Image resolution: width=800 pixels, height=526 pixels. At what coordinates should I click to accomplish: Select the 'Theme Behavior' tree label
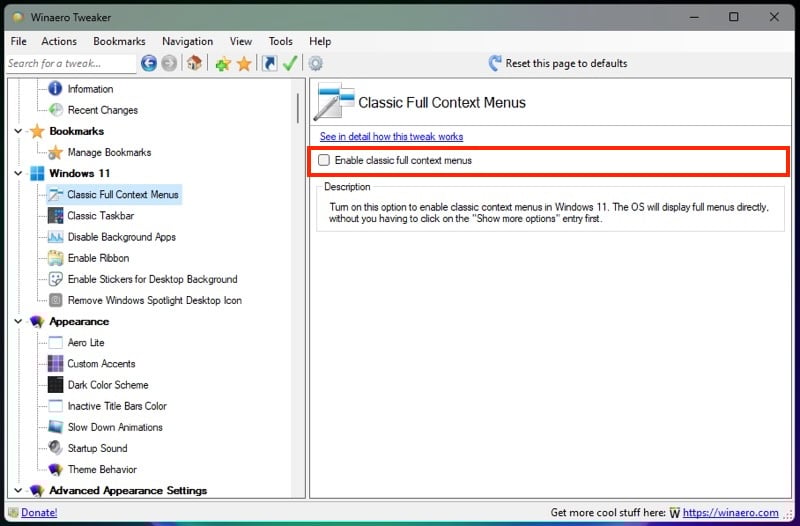[x=102, y=469]
